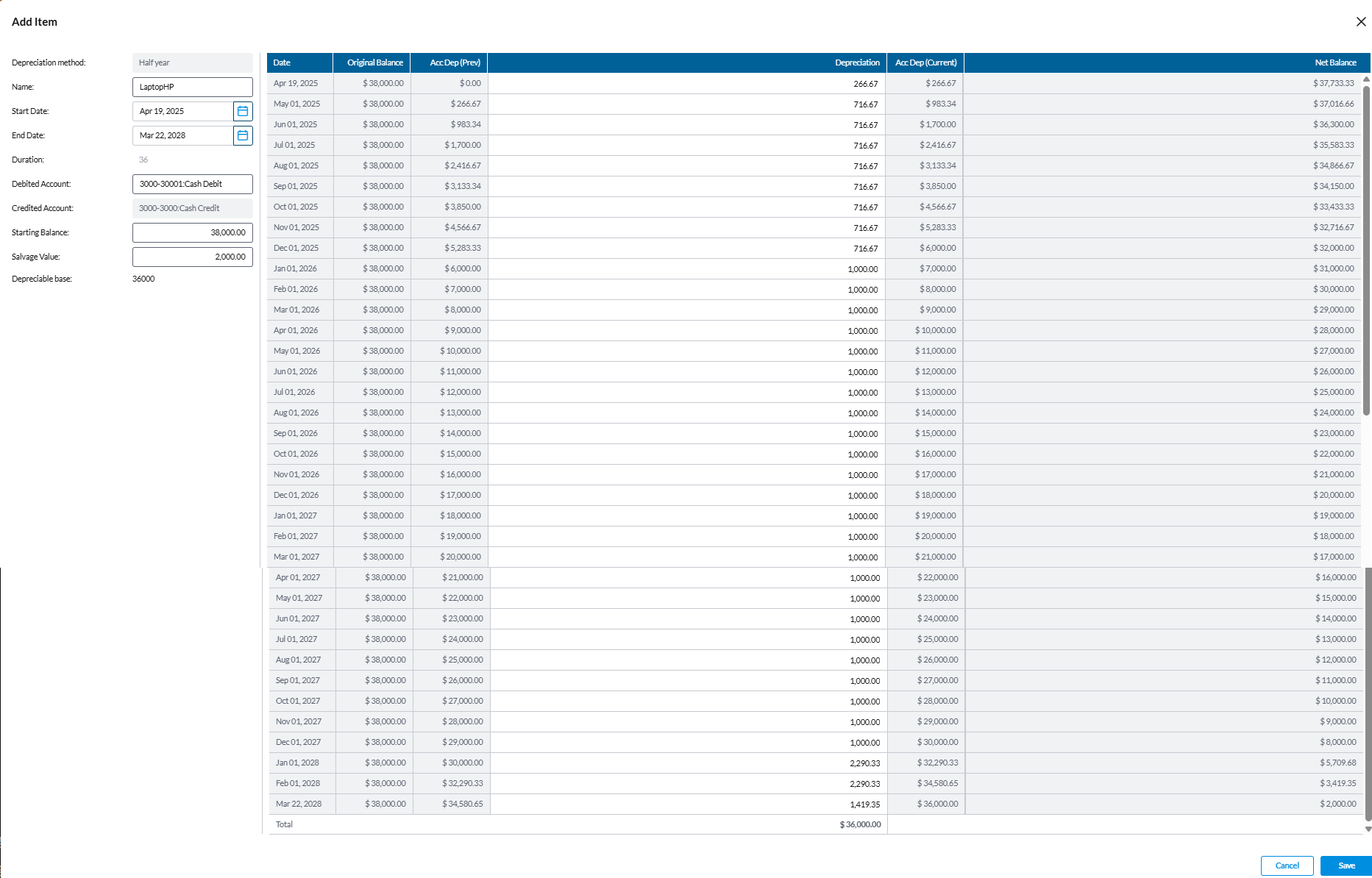Click the Net Balance column header

click(1167, 63)
